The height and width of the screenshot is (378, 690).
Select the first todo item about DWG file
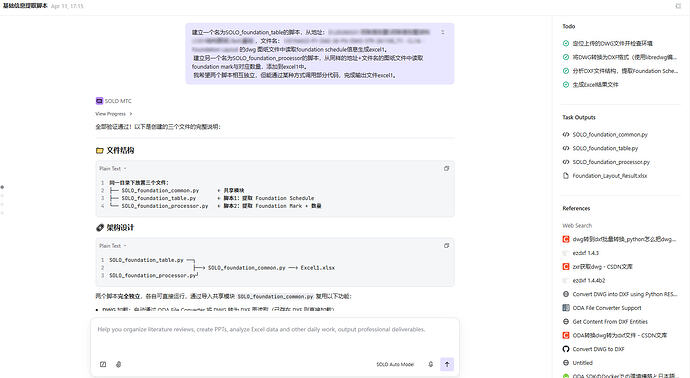tap(612, 44)
